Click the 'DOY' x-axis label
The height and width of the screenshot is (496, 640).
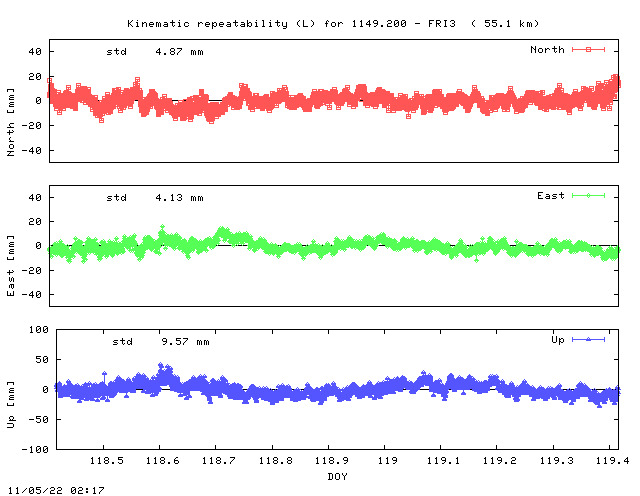[x=338, y=476]
